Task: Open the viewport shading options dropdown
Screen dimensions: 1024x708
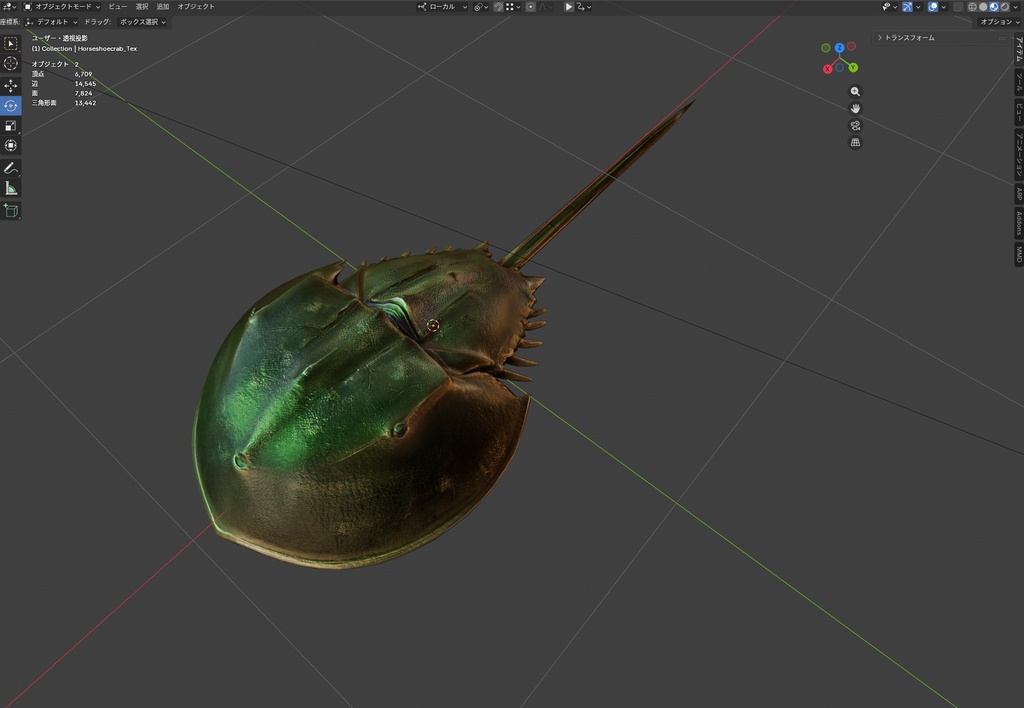Action: point(1016,7)
